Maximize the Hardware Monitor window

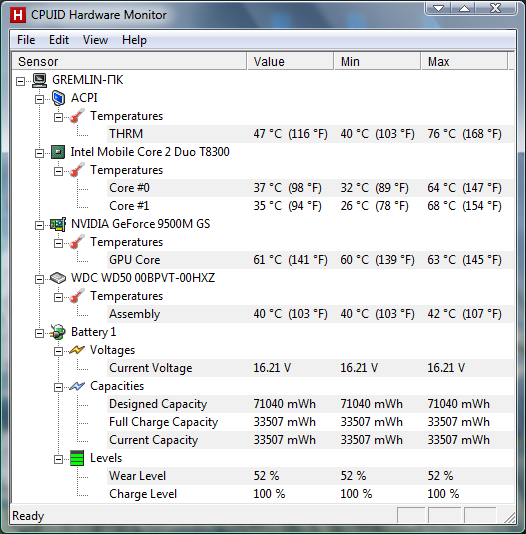point(464,8)
